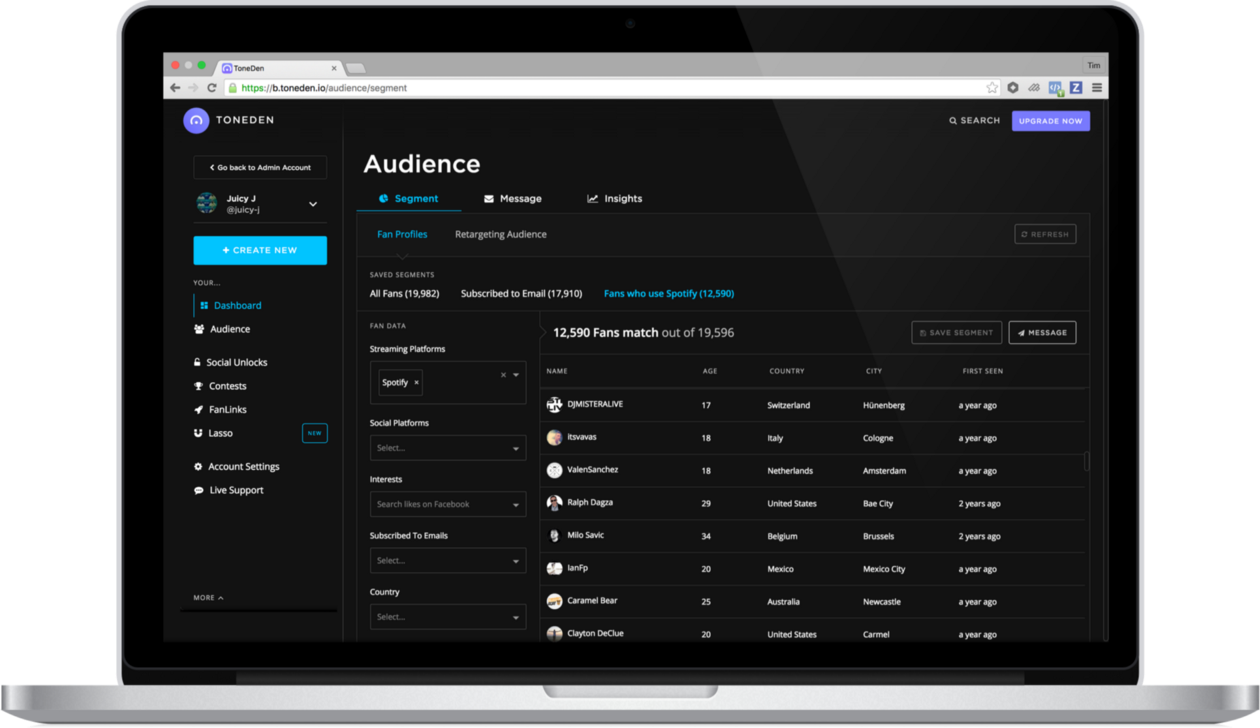Open fan row IanFp
This screenshot has height=728, width=1260.
813,569
